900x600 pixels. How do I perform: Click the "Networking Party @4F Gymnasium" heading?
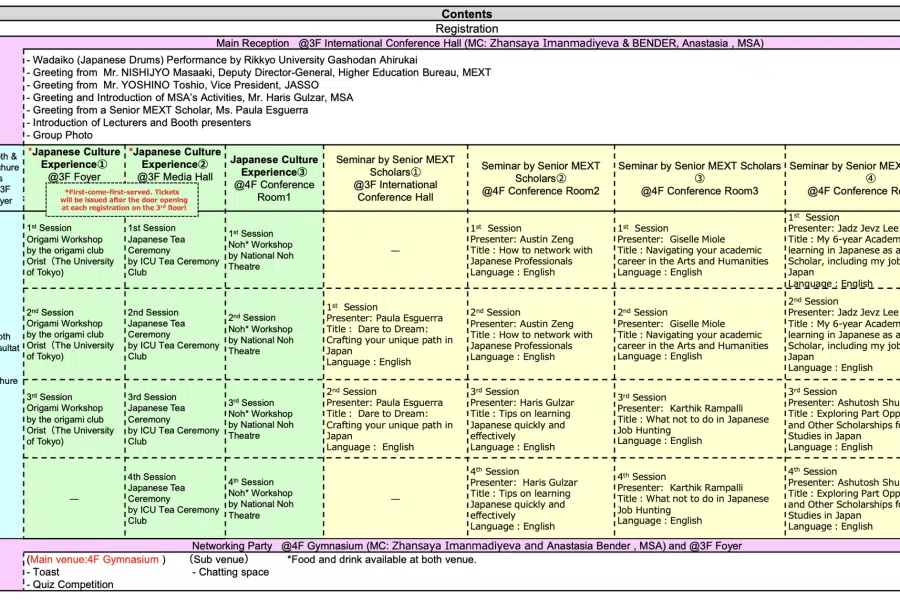467,546
